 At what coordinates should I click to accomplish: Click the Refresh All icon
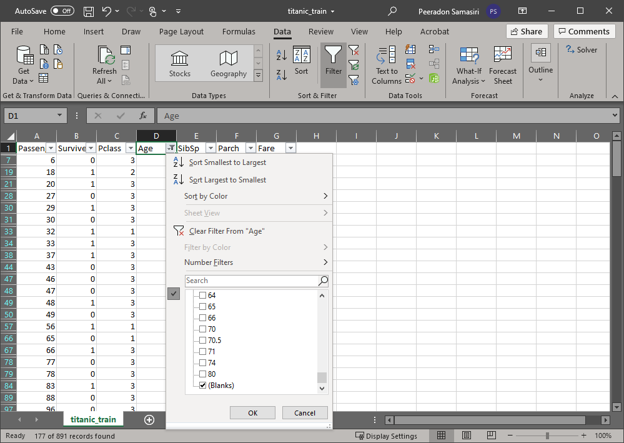pos(104,64)
